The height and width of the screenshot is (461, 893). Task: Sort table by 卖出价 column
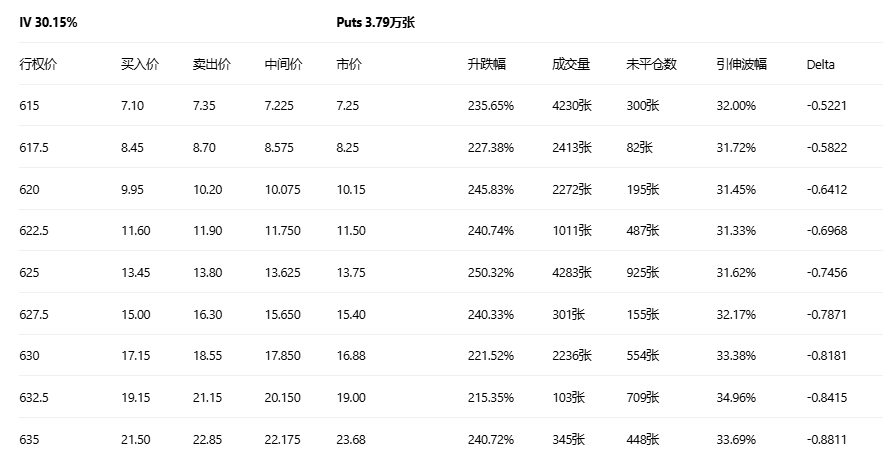tap(211, 65)
